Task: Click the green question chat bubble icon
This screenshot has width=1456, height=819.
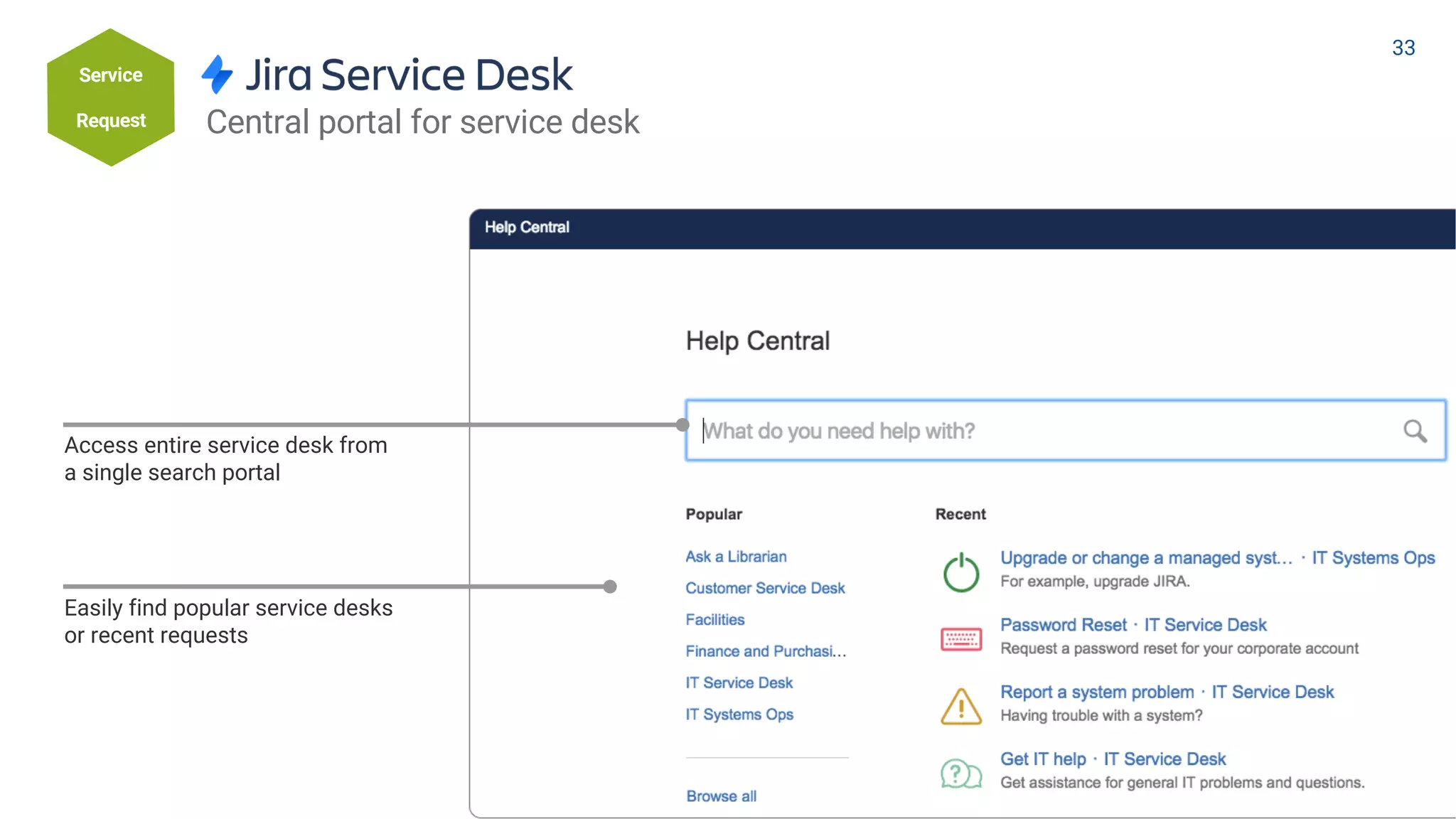Action: [961, 773]
